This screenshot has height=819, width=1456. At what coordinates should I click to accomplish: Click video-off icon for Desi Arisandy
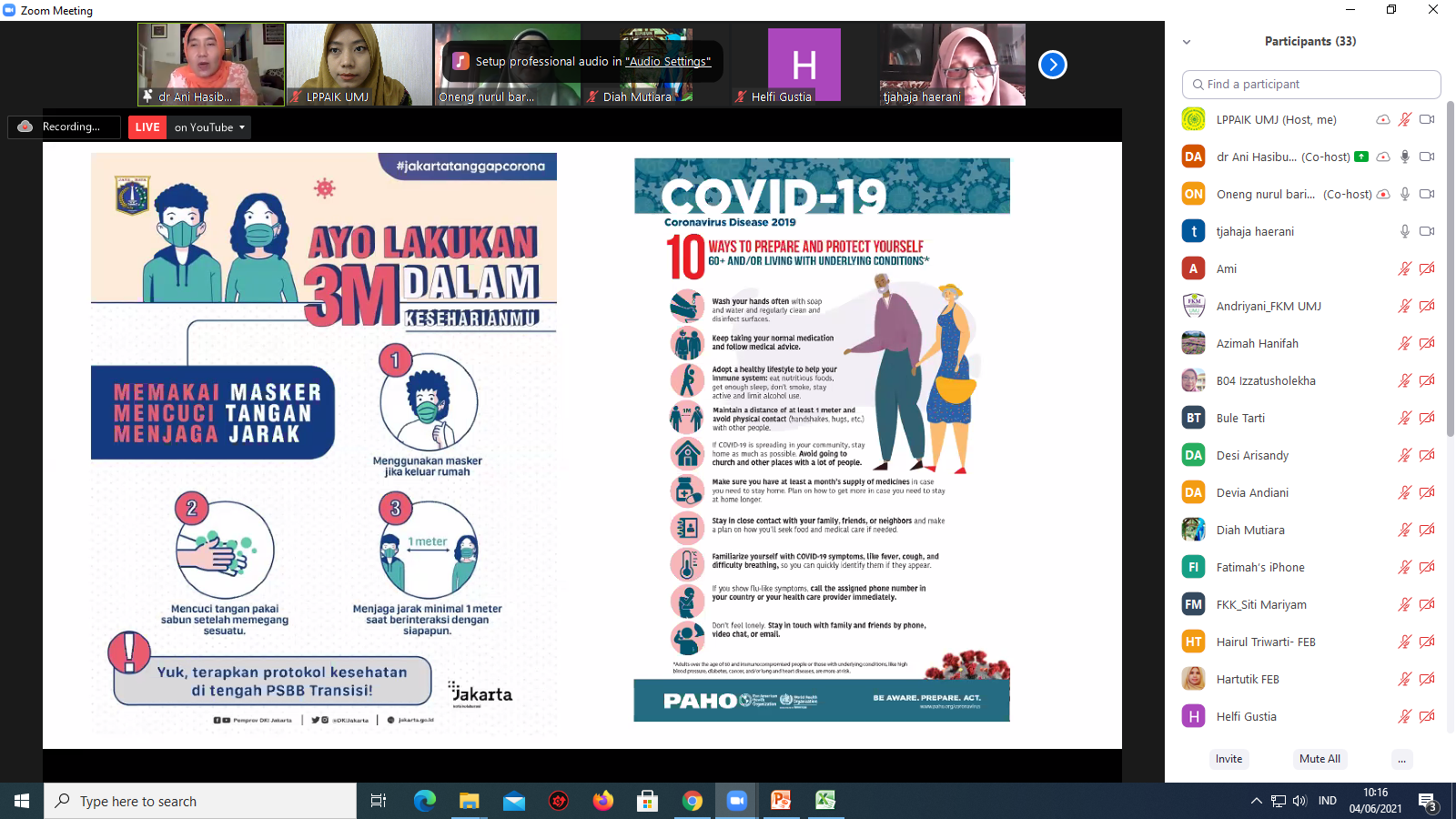point(1427,455)
